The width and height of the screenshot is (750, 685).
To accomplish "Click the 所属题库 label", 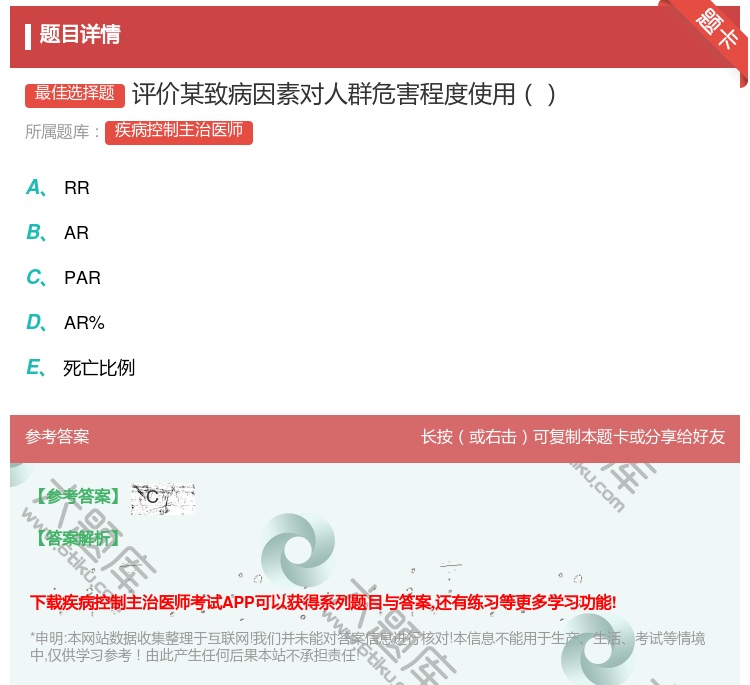I will click(62, 132).
